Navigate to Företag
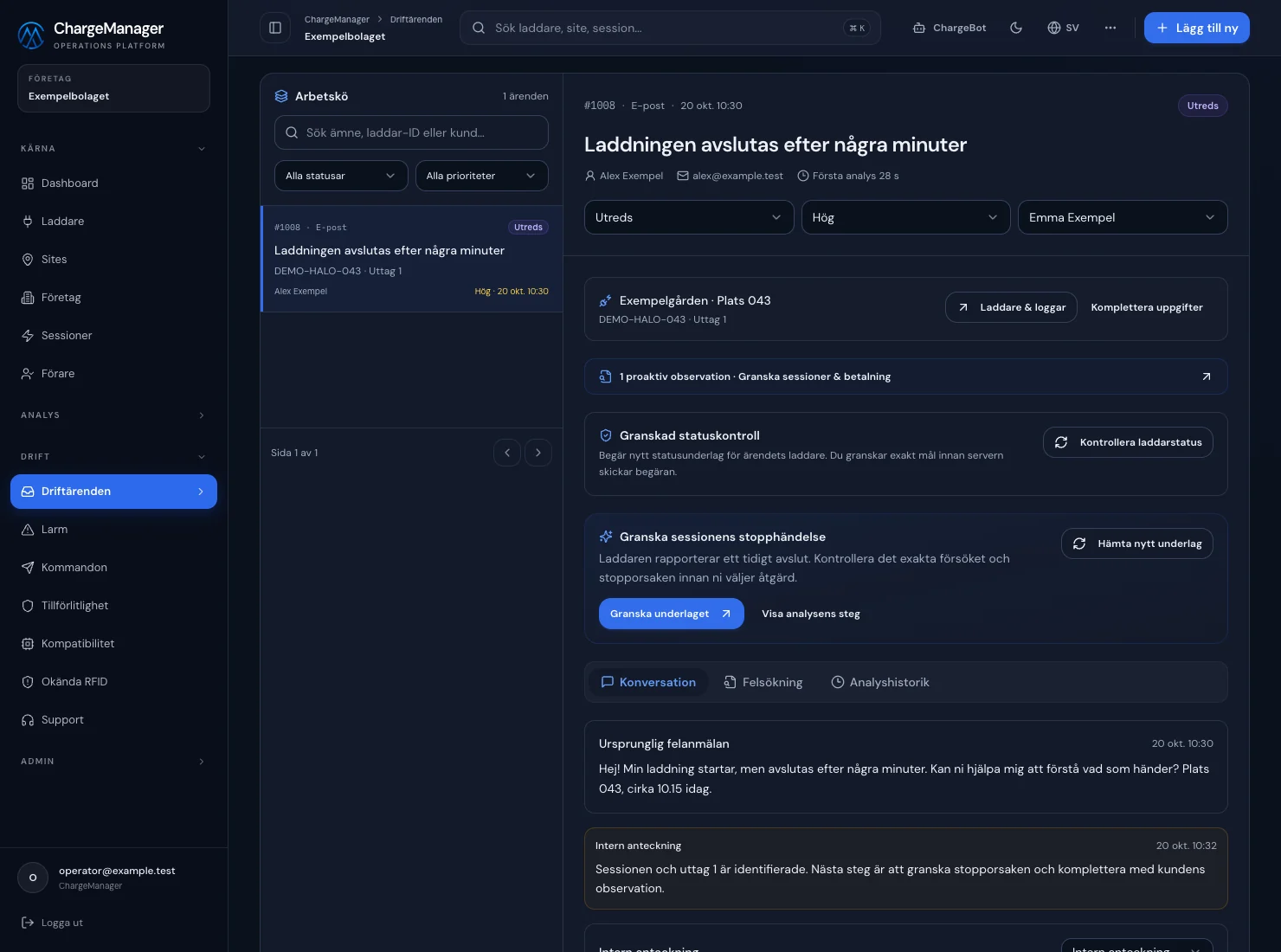 pos(113,298)
